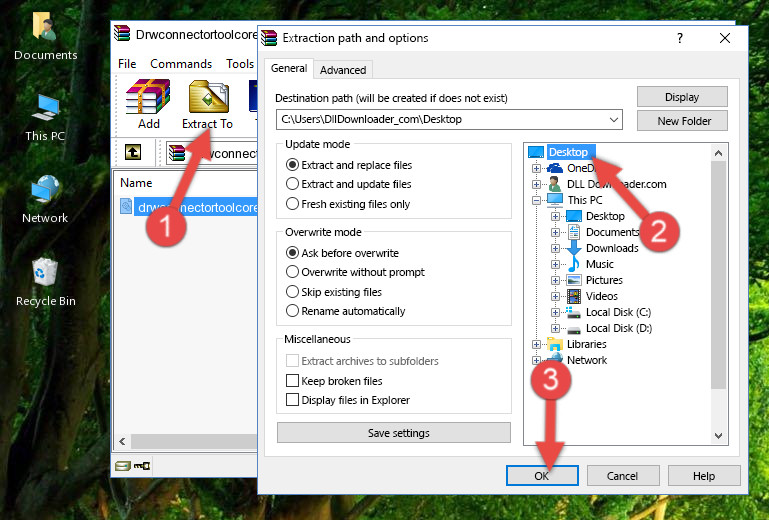Click OK to start extraction
769x520 pixels.
[542, 476]
